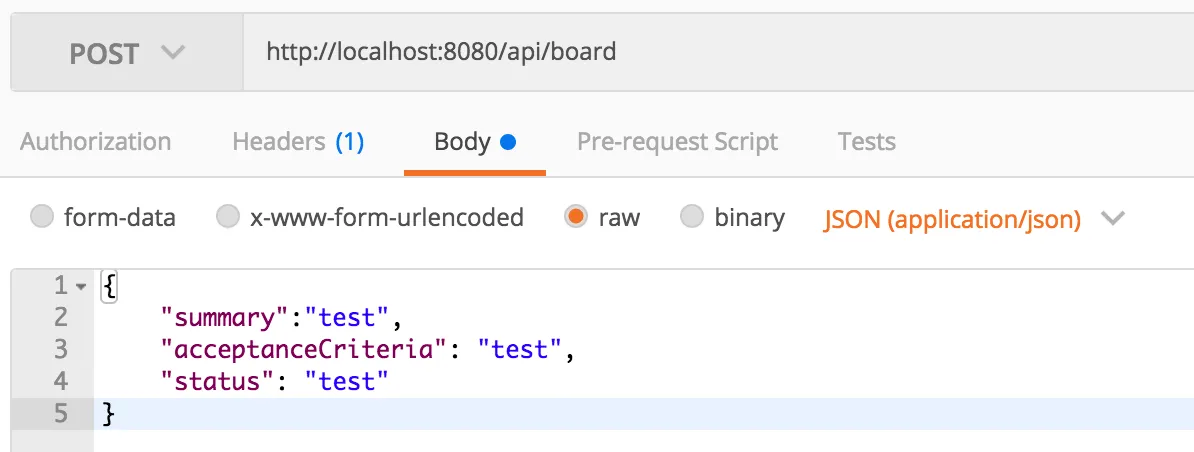The height and width of the screenshot is (452, 1194).
Task: Click line number 4 in the gutter
Action: (x=61, y=381)
